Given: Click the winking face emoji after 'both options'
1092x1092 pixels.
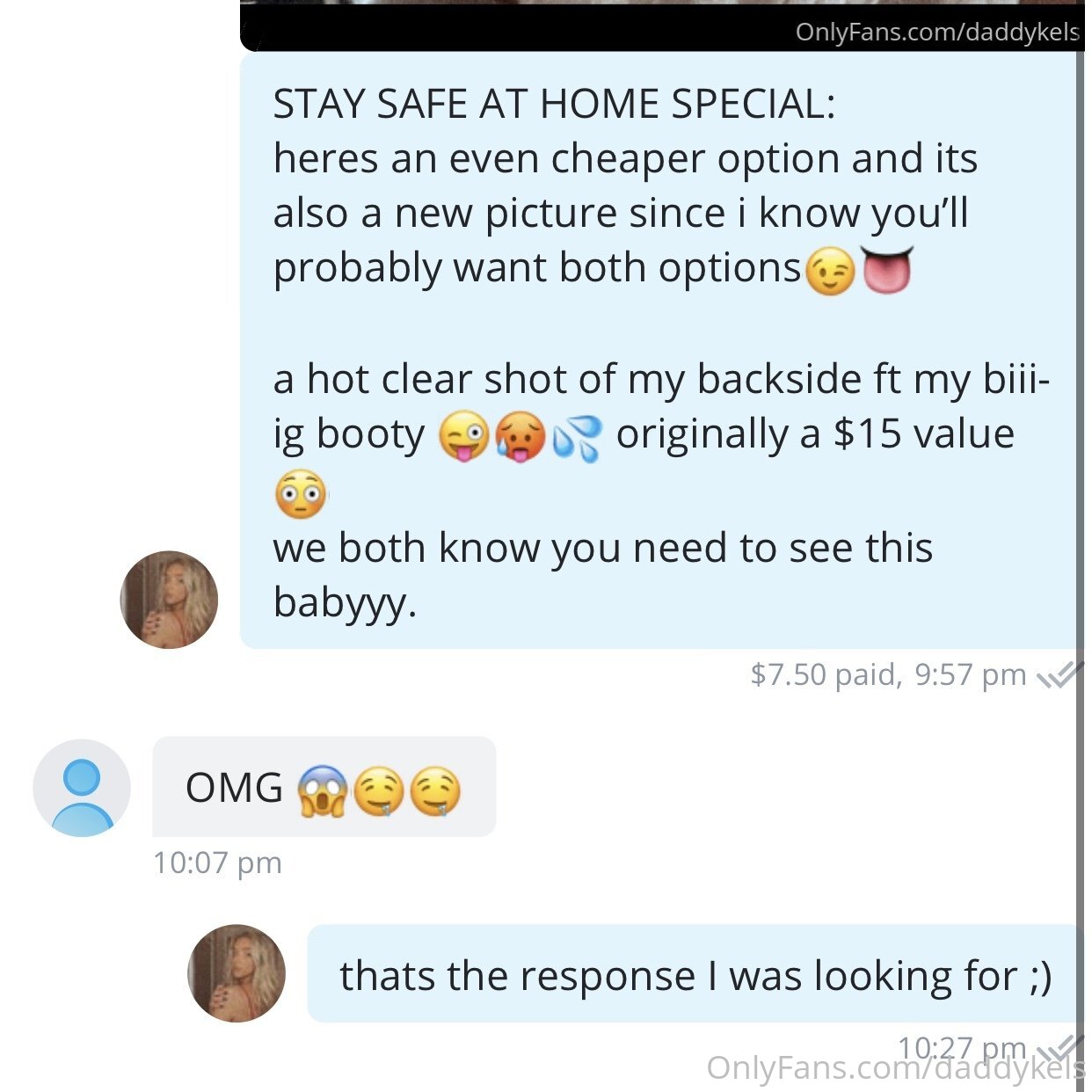Looking at the screenshot, I should tap(830, 271).
